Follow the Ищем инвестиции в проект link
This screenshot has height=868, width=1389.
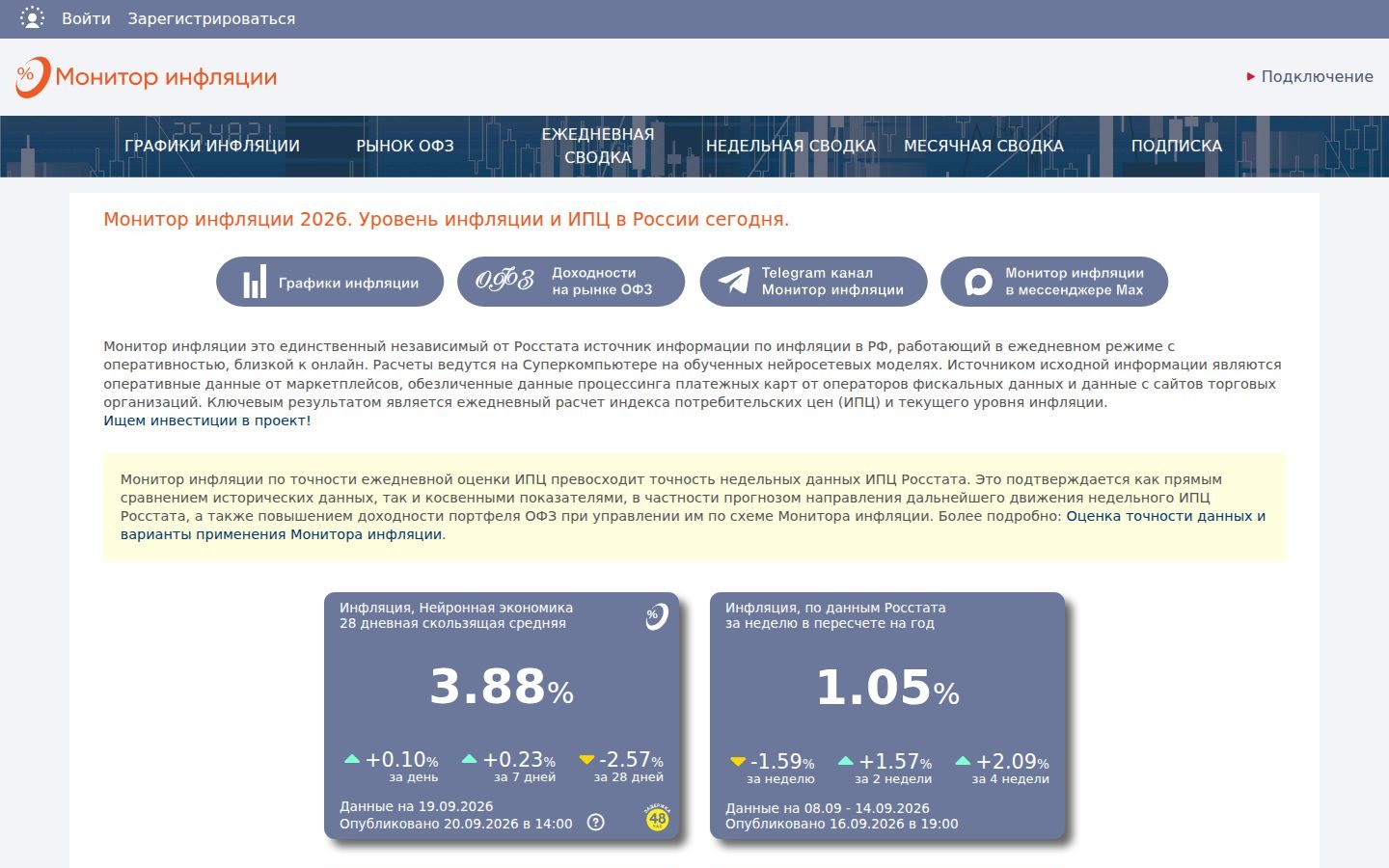click(x=207, y=420)
